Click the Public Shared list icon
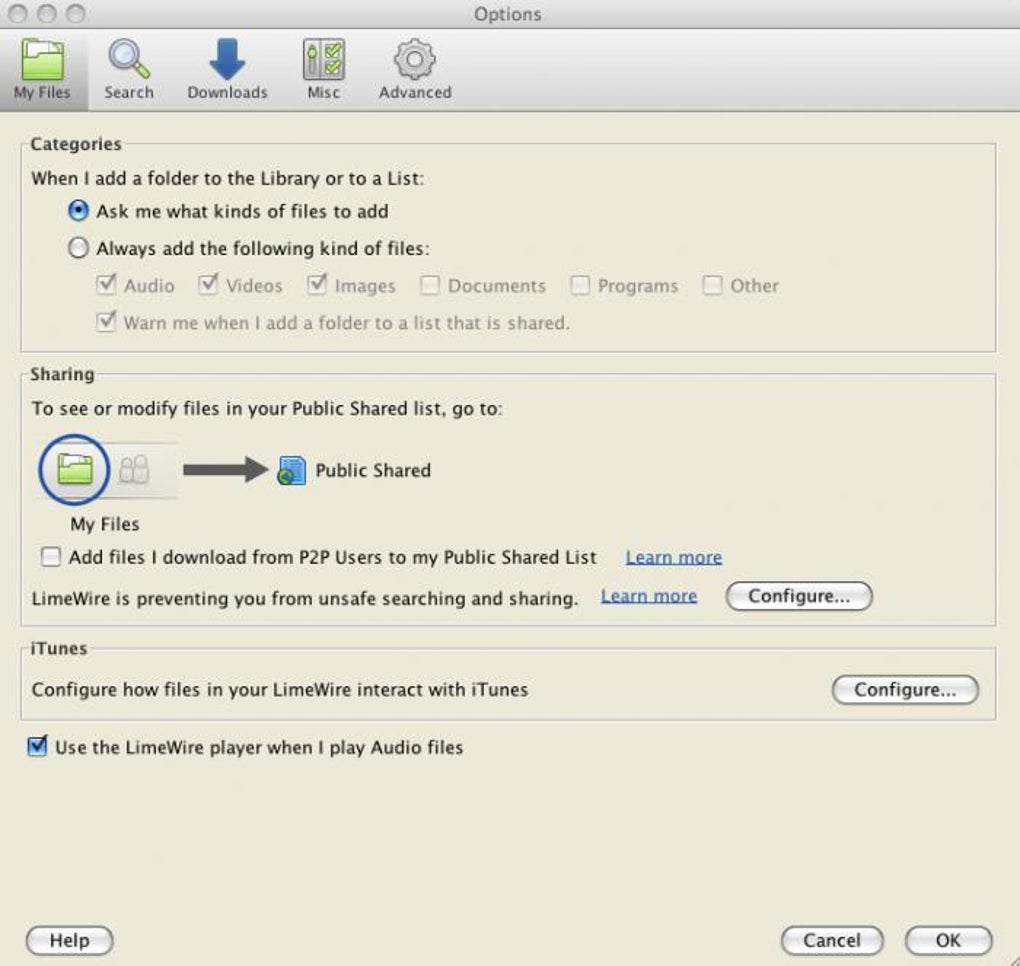 coord(291,470)
